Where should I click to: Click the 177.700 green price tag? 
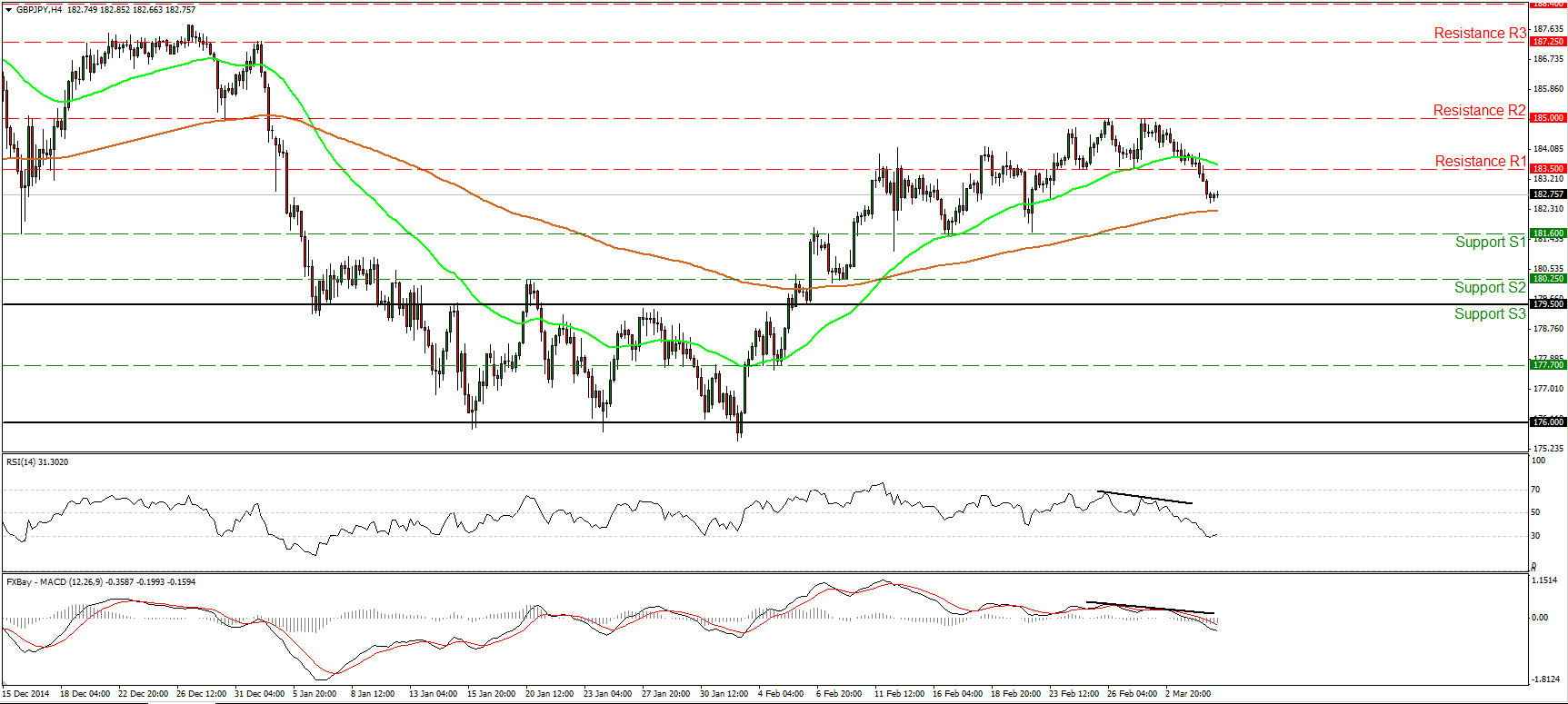1548,365
